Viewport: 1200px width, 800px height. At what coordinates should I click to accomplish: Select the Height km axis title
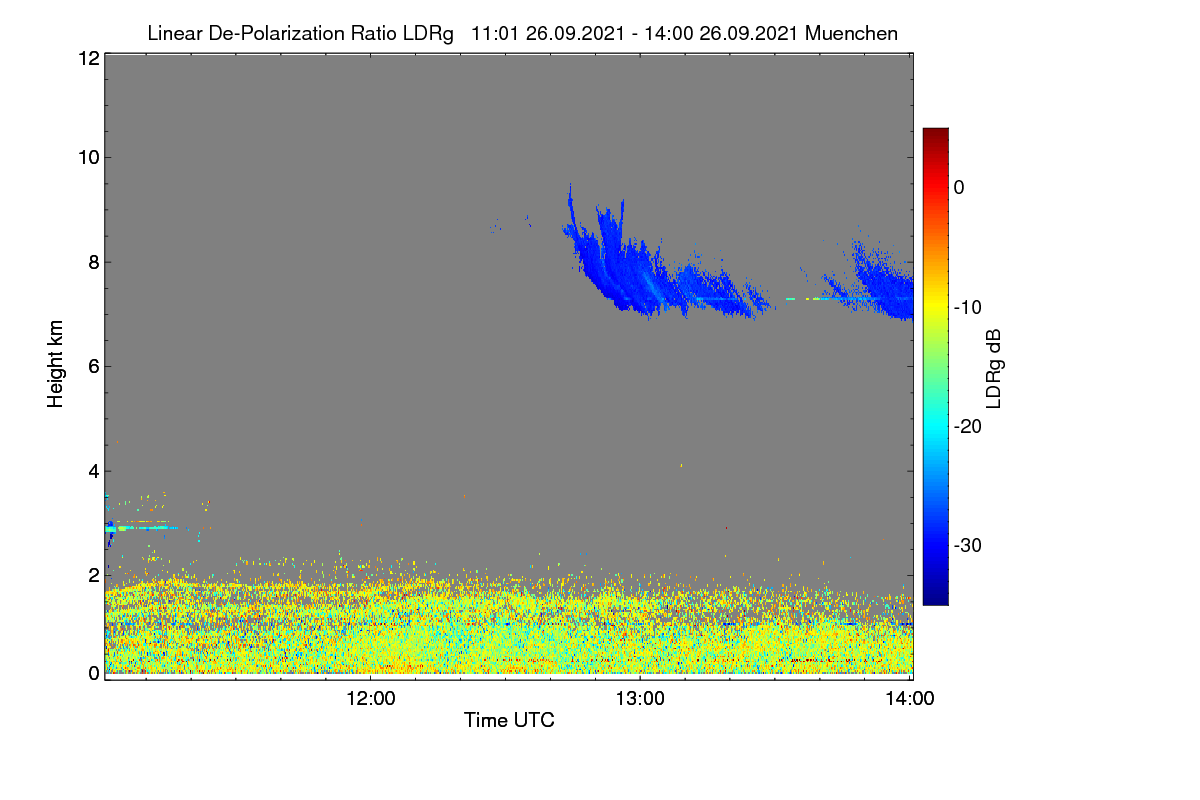coord(56,364)
